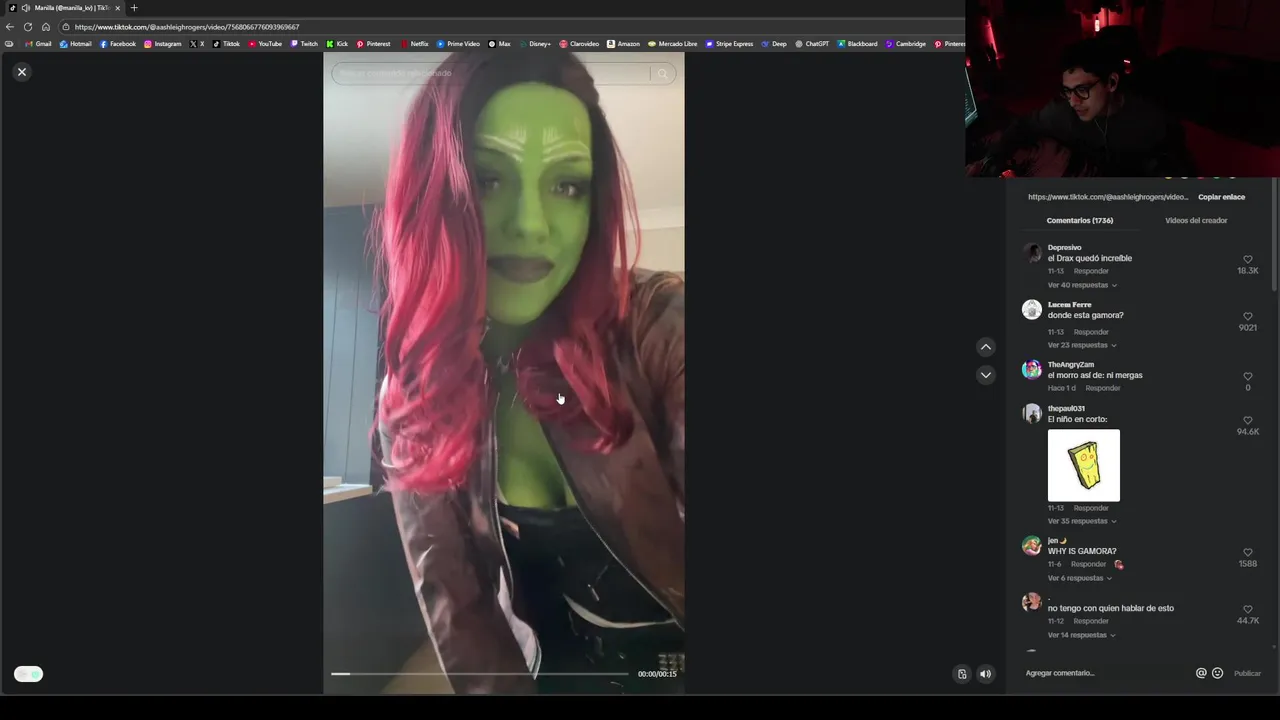This screenshot has height=720, width=1280.
Task: Go to the previous video with the up arrow
Action: (986, 347)
